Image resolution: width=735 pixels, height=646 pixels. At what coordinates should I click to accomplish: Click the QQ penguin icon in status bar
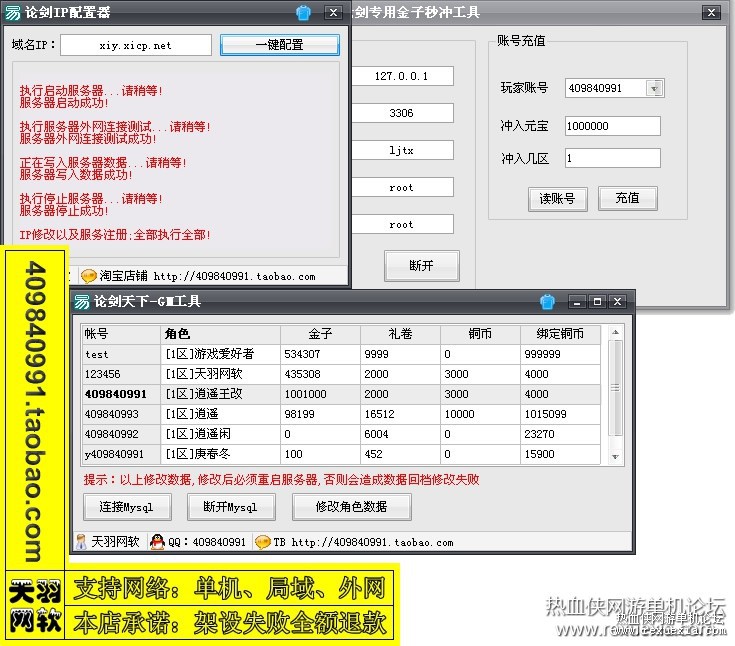point(157,542)
